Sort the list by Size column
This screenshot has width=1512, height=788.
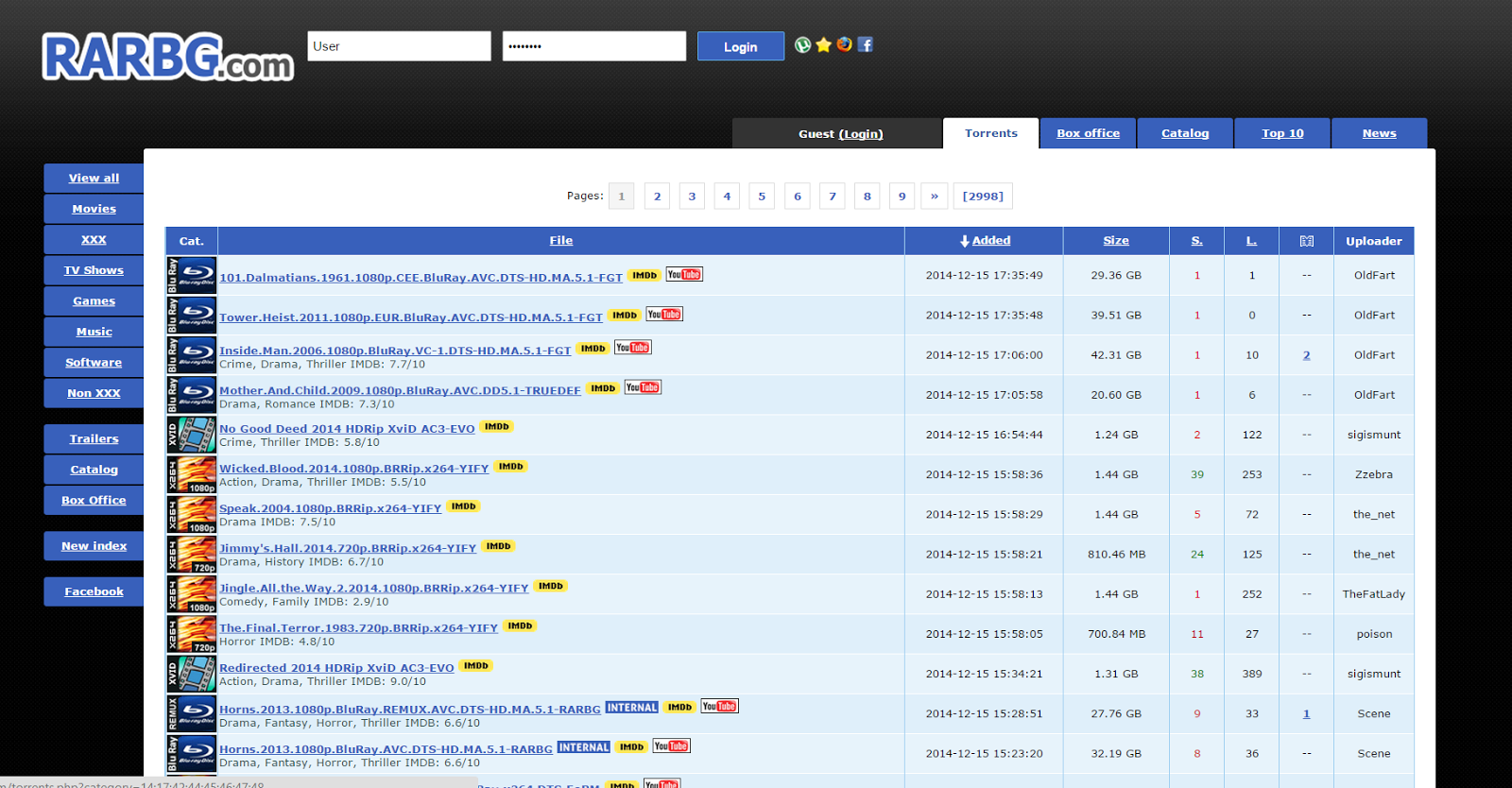point(1116,241)
